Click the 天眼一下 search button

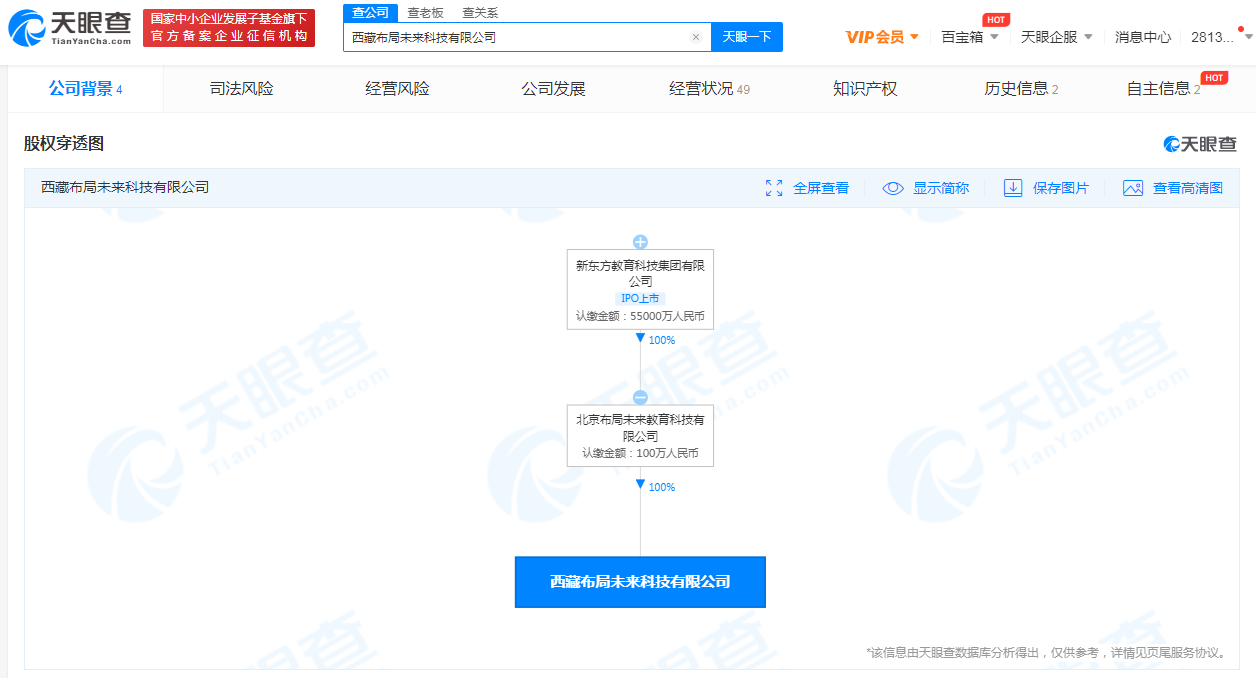pos(747,37)
